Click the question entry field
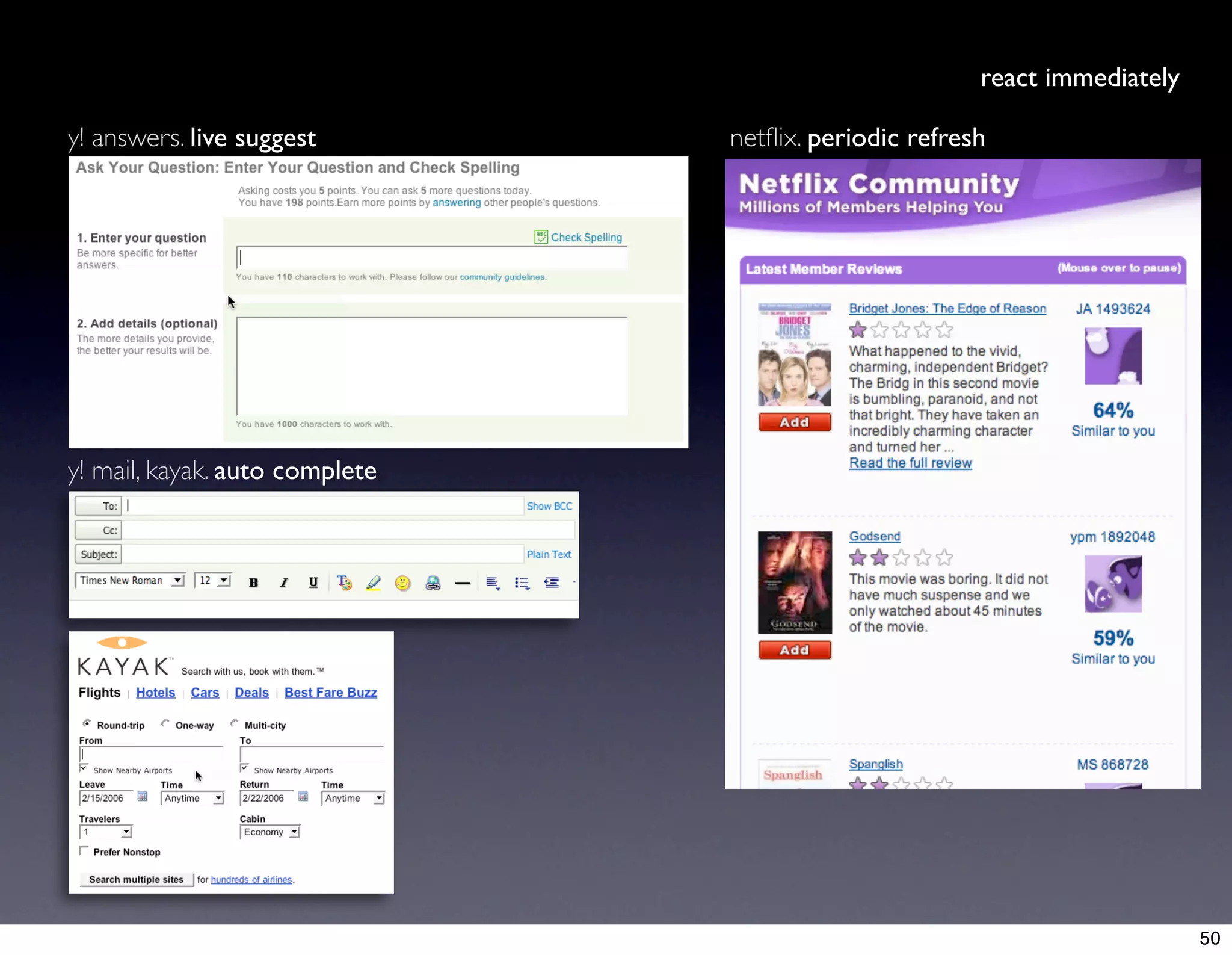Image resolution: width=1232 pixels, height=955 pixels. pyautogui.click(x=432, y=258)
